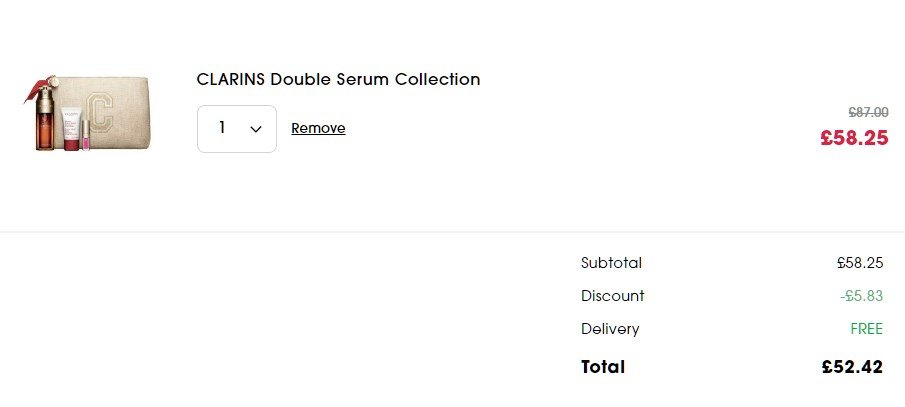Click the green FREE delivery text
Image resolution: width=905 pixels, height=407 pixels.
click(x=866, y=329)
